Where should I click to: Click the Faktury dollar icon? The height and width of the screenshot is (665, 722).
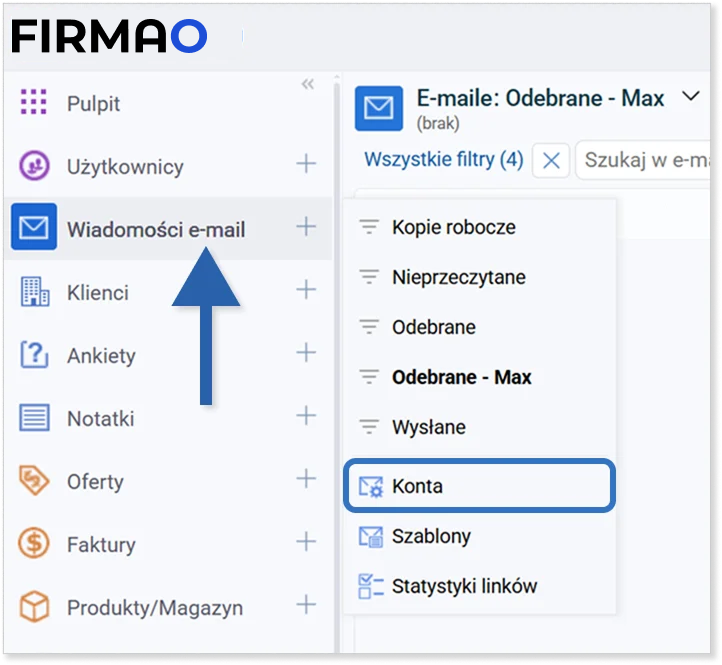click(x=34, y=544)
